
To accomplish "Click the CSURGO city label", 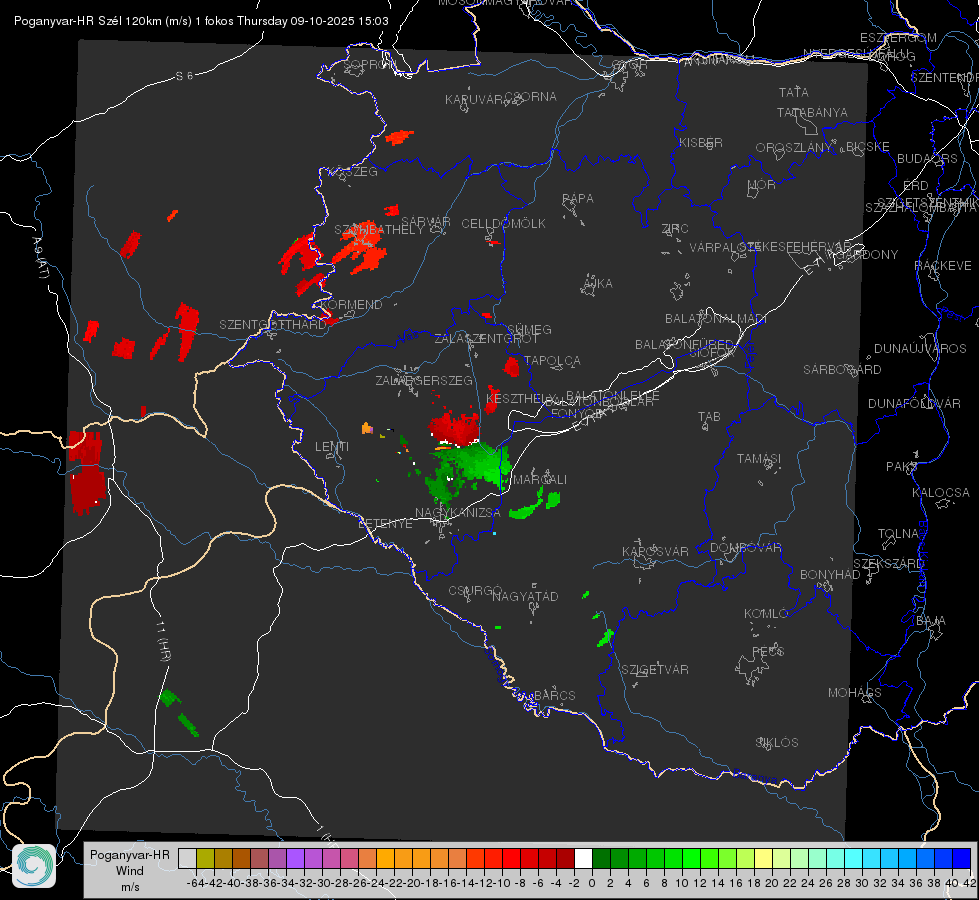I will click(475, 590).
